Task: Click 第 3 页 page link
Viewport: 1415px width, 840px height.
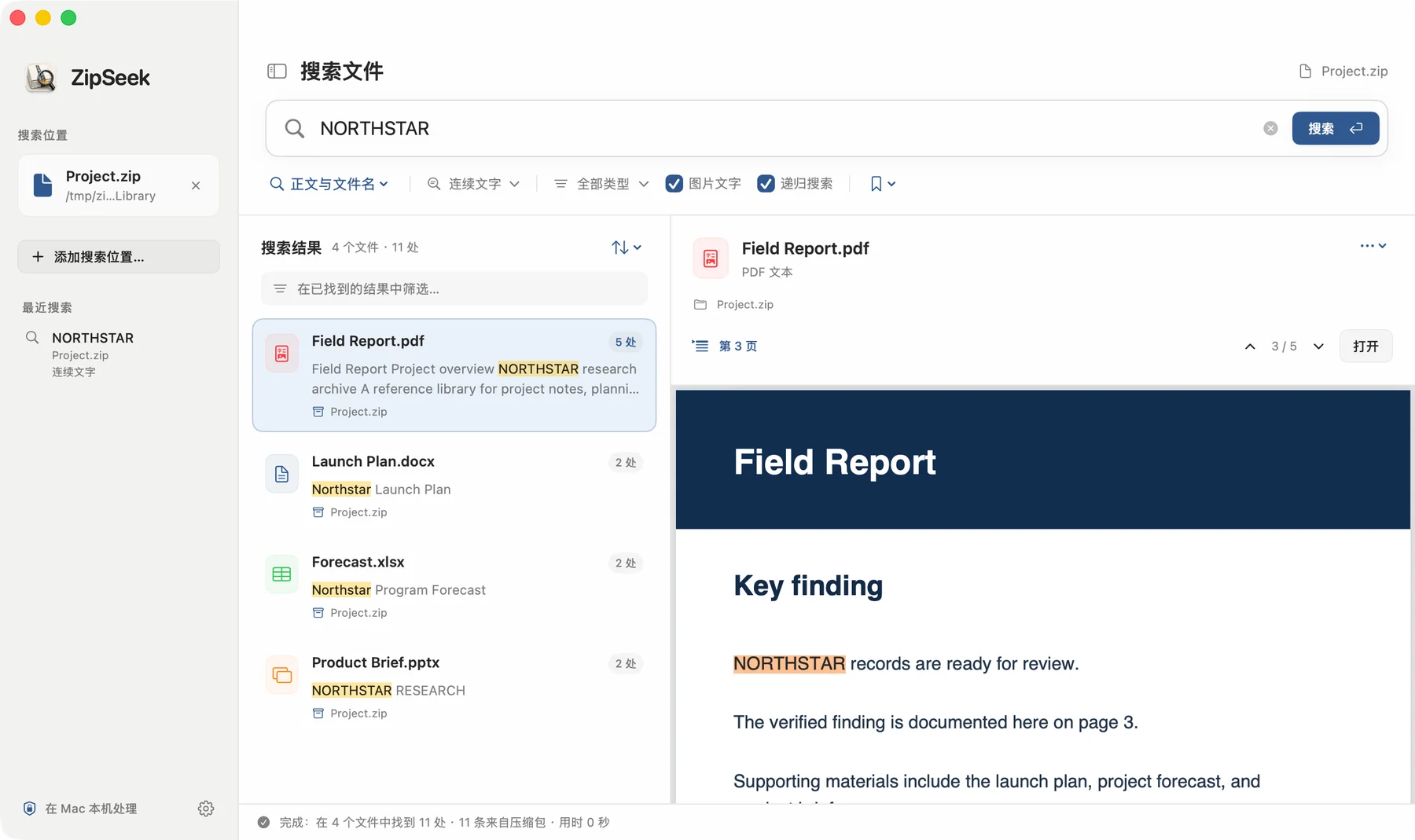Action: (x=737, y=347)
